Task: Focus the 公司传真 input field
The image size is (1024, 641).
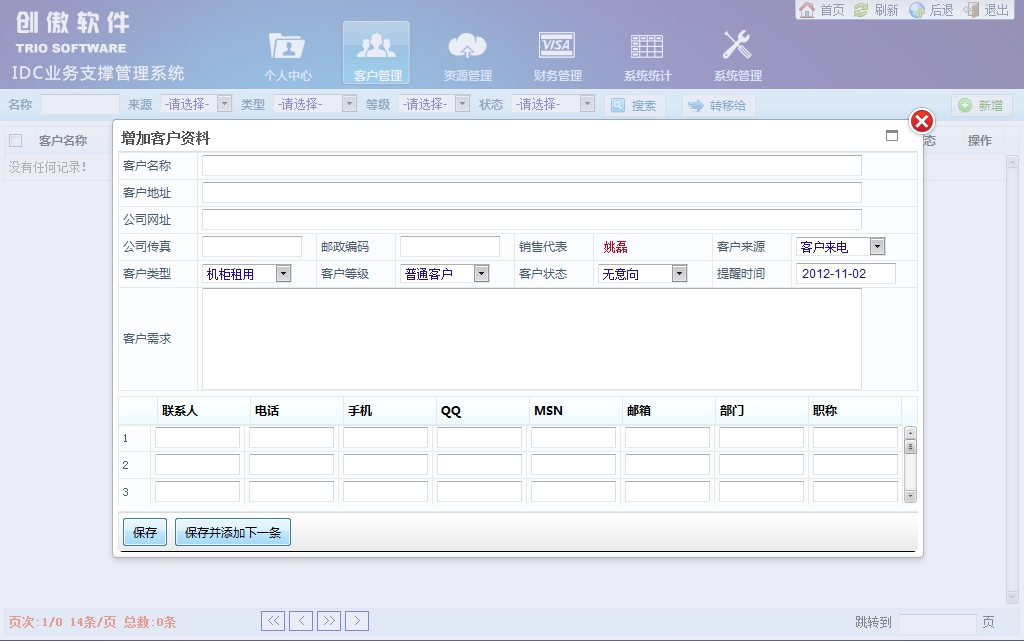Action: [252, 247]
